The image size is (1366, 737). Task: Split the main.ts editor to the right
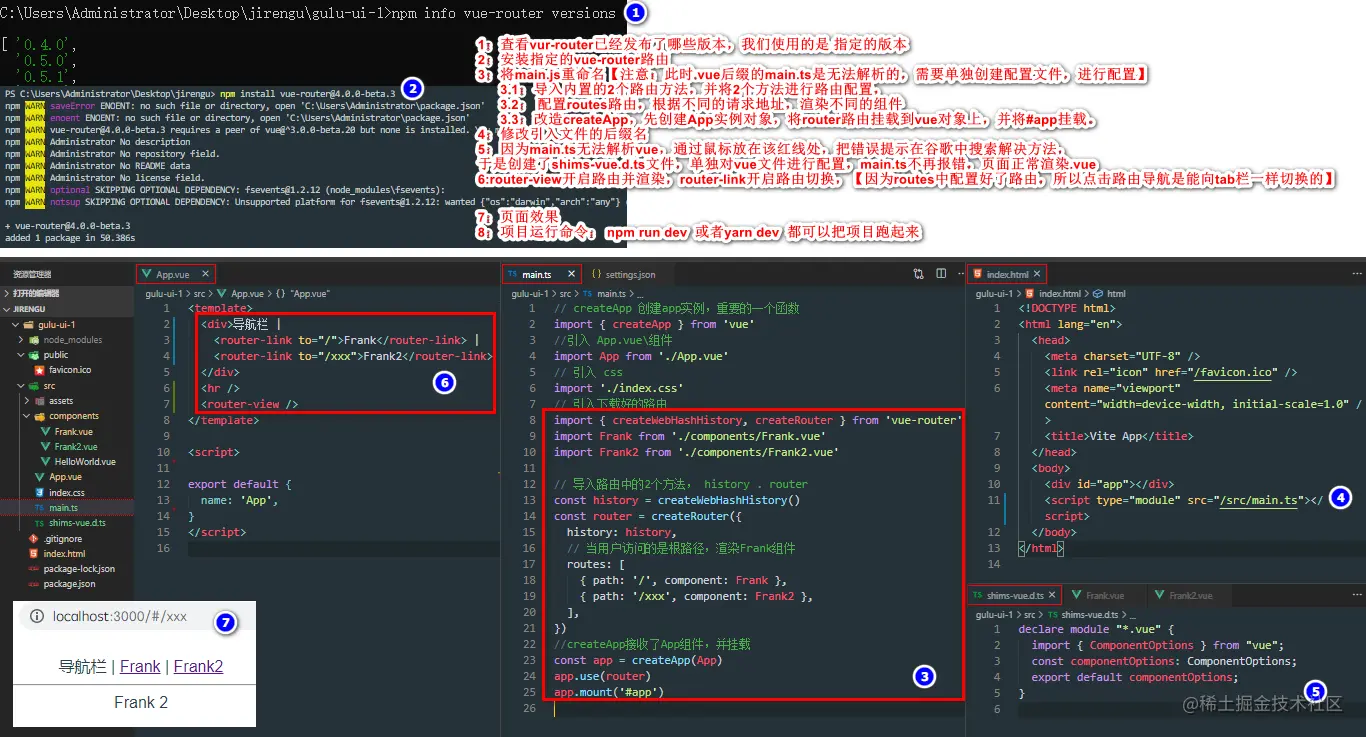[x=941, y=273]
